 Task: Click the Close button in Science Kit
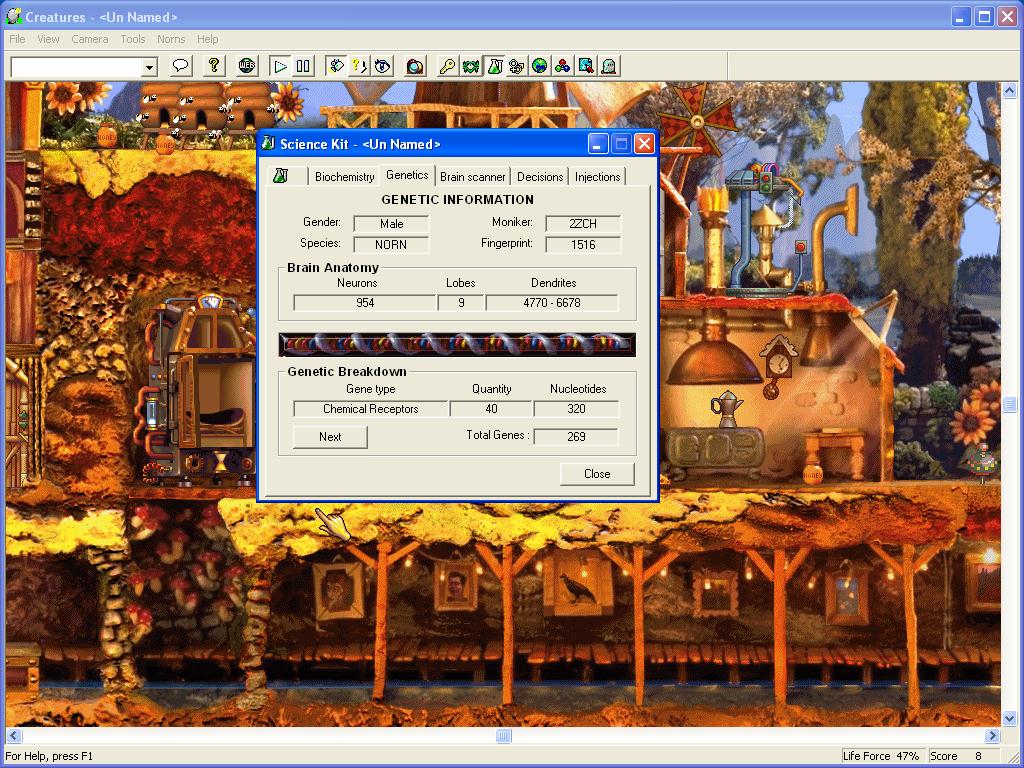coord(597,474)
